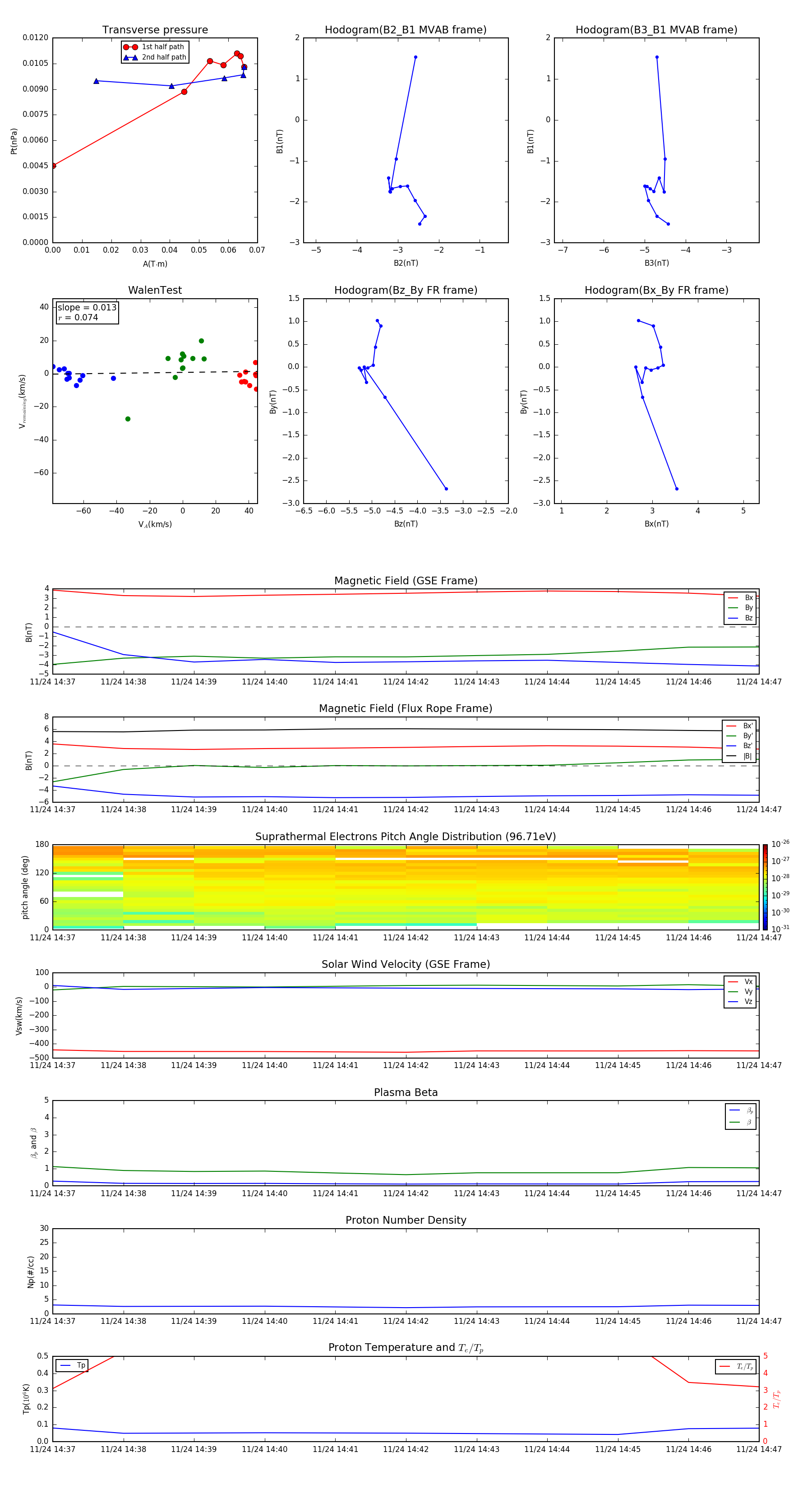
Task: Click the 'Proton Temperature and Te/Tp' title
Action: click(406, 1347)
